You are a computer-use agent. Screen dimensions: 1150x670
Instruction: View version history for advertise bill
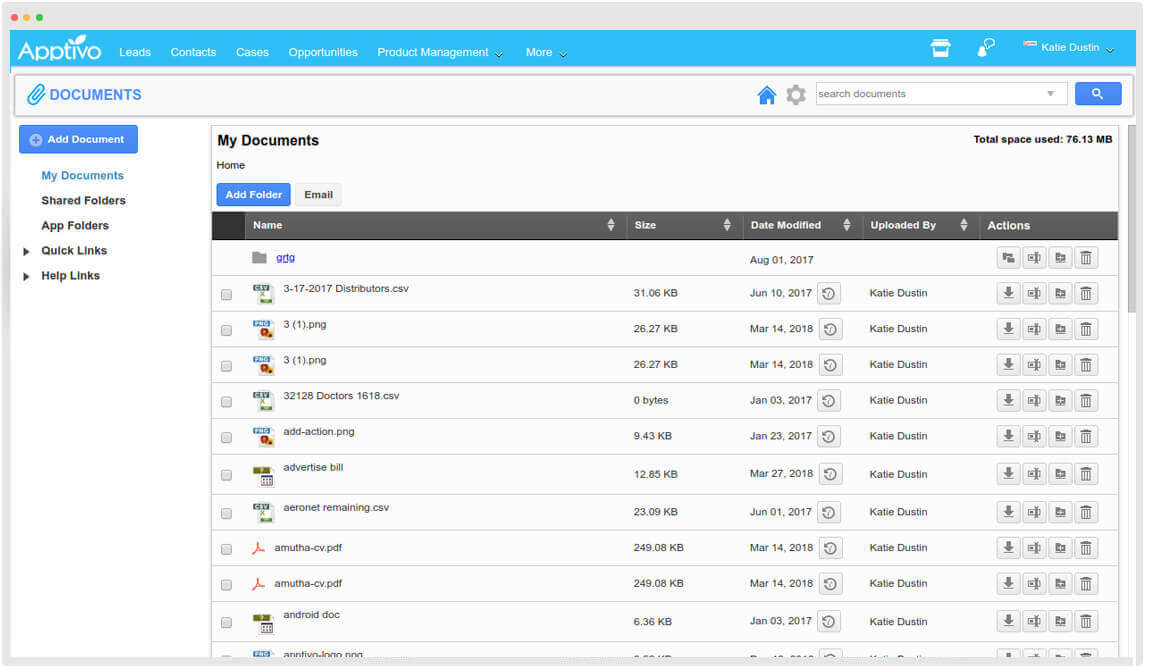point(829,474)
